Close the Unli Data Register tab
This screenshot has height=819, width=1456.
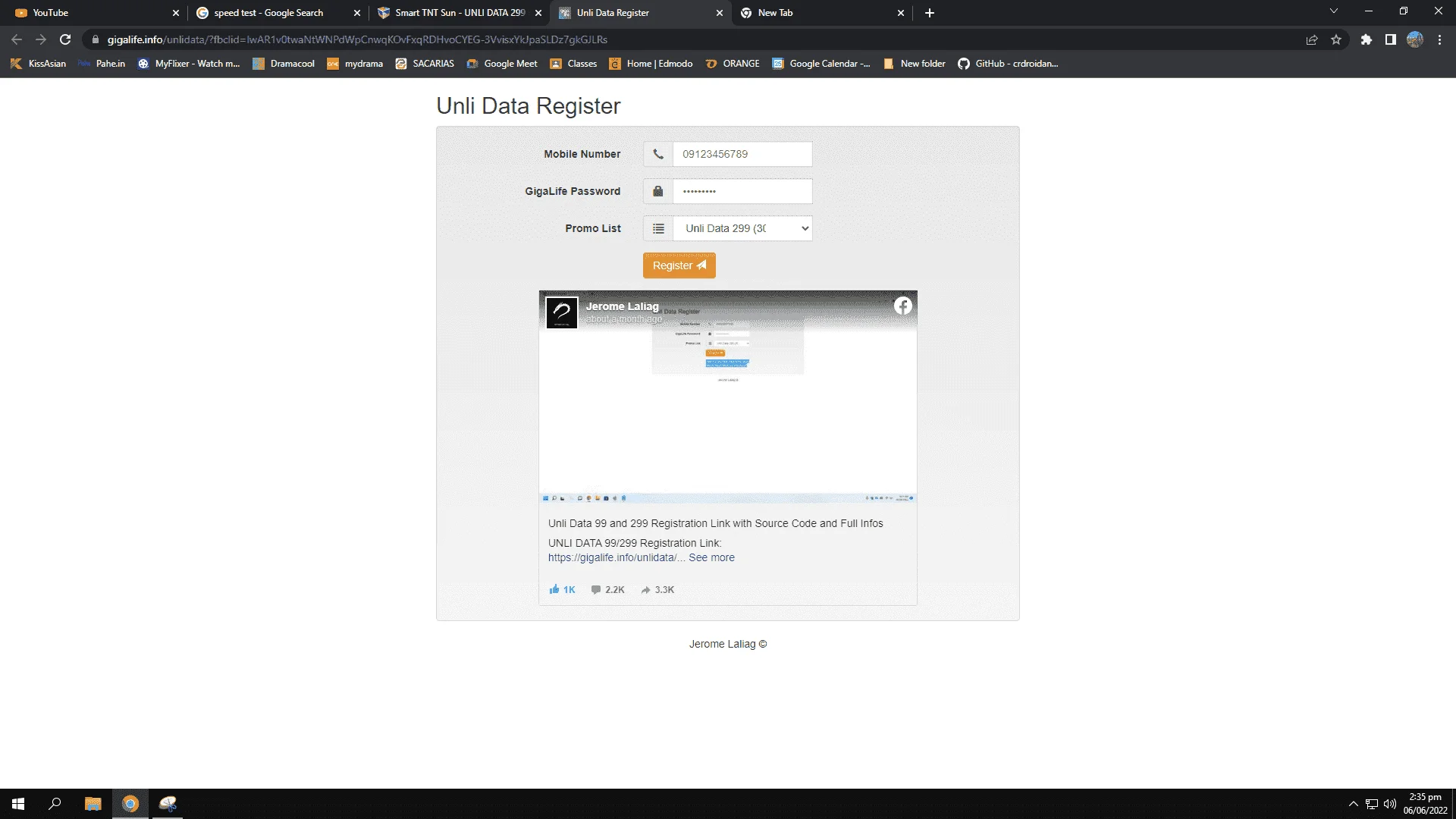pos(719,13)
